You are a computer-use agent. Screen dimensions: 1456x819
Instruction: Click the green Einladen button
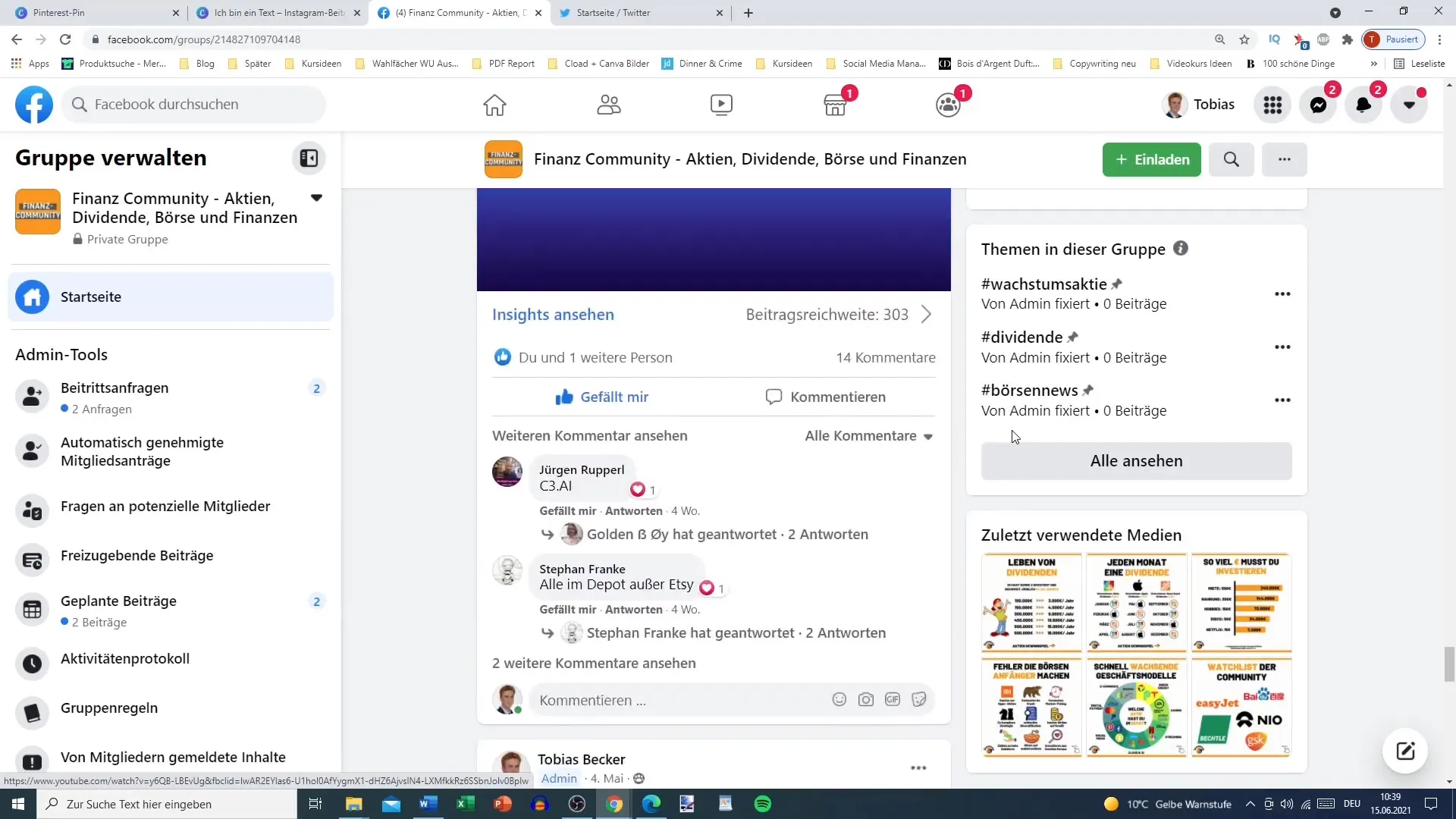[1151, 159]
